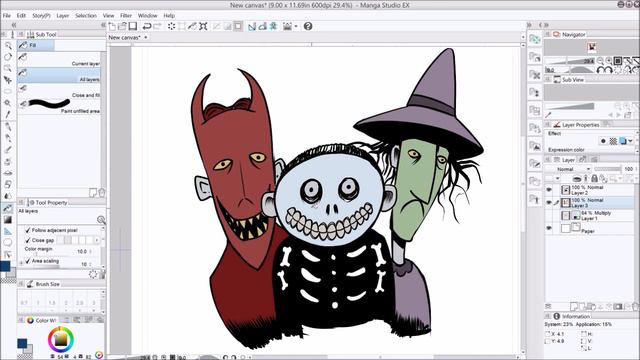Collapse the left palette dock arrows
The image size is (640, 360).
(x=14, y=25)
